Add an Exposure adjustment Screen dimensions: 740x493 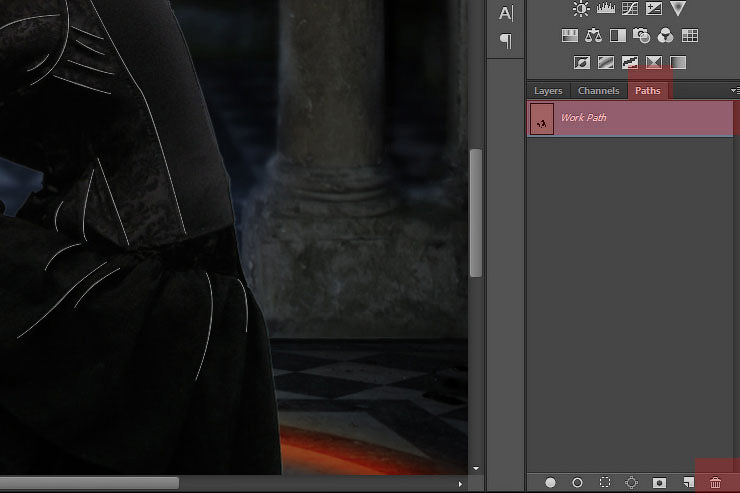coord(653,9)
